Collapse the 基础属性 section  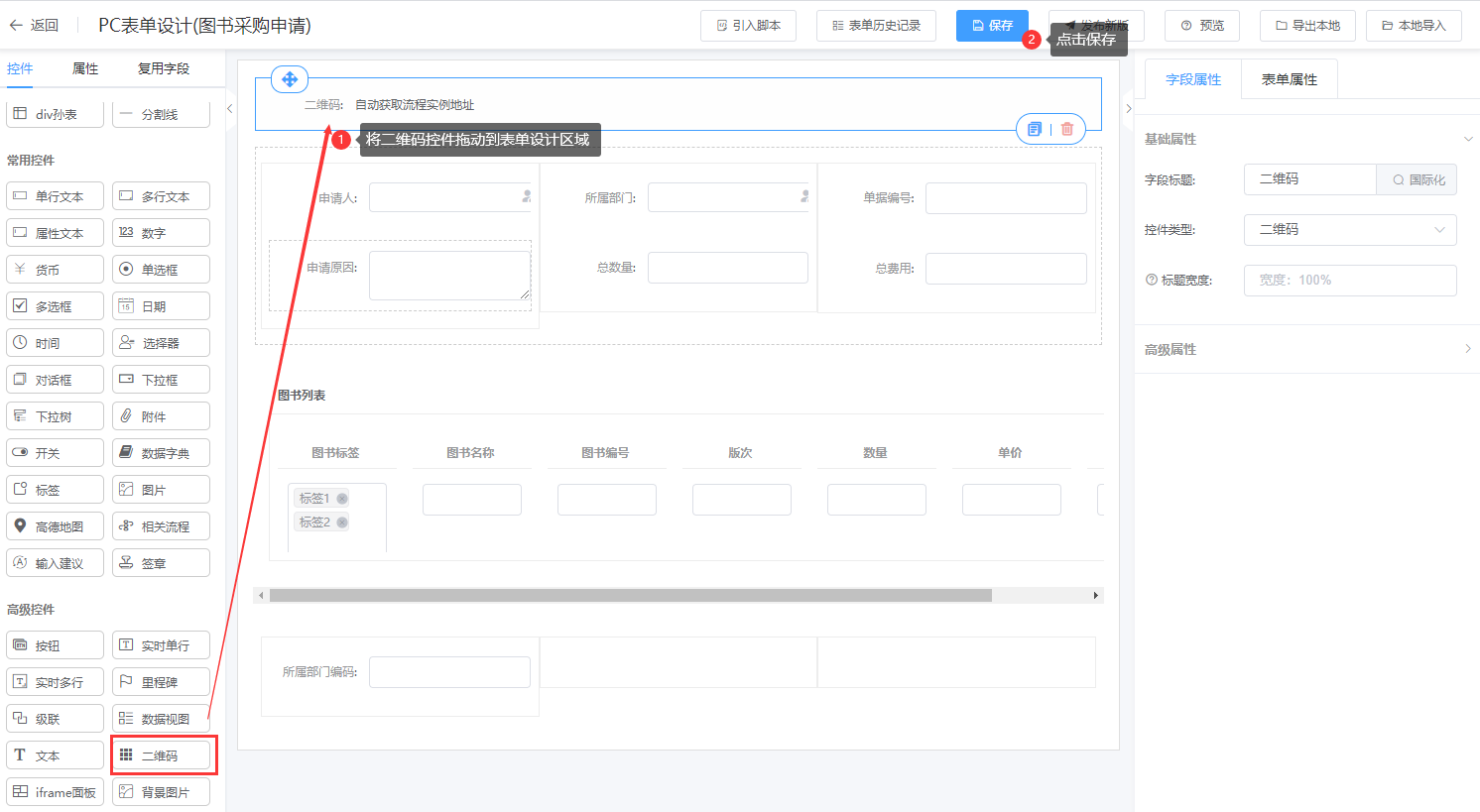pos(1467,139)
